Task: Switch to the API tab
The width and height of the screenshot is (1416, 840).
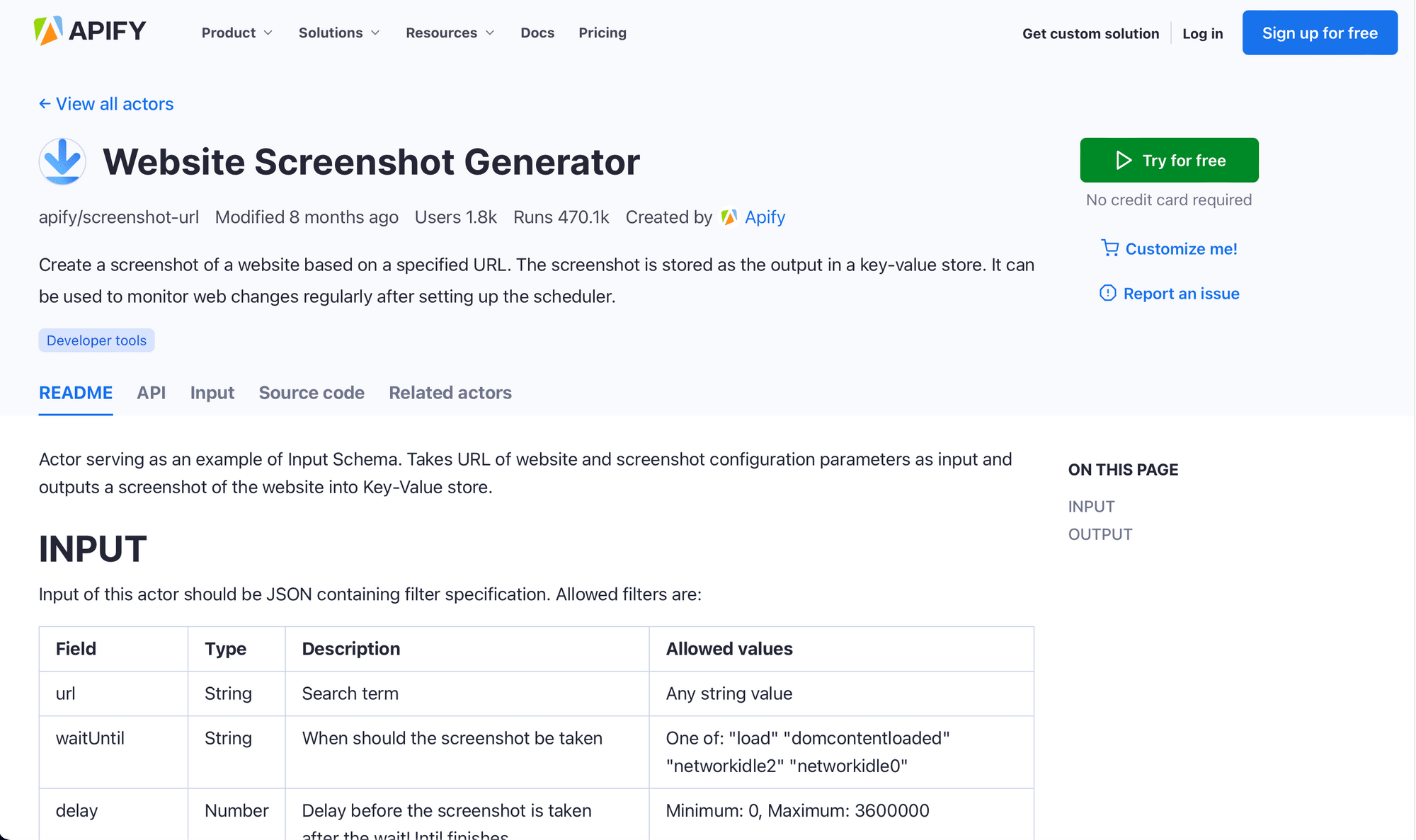Action: 151,392
